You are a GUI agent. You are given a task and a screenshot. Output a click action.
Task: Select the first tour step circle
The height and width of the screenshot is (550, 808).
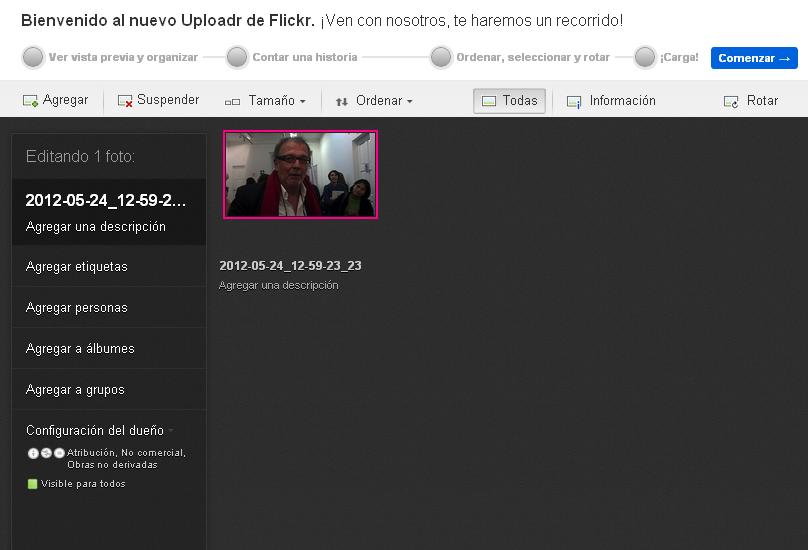click(x=33, y=57)
